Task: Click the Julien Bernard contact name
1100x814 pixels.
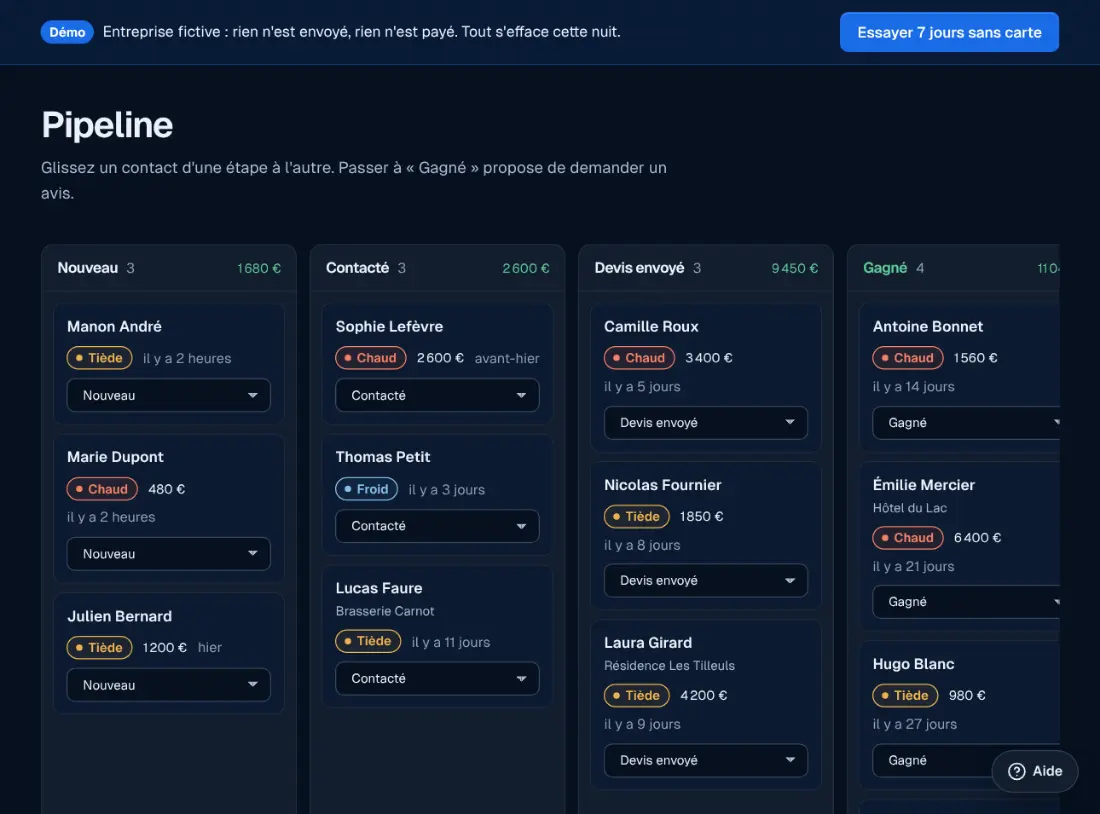Action: (x=119, y=616)
